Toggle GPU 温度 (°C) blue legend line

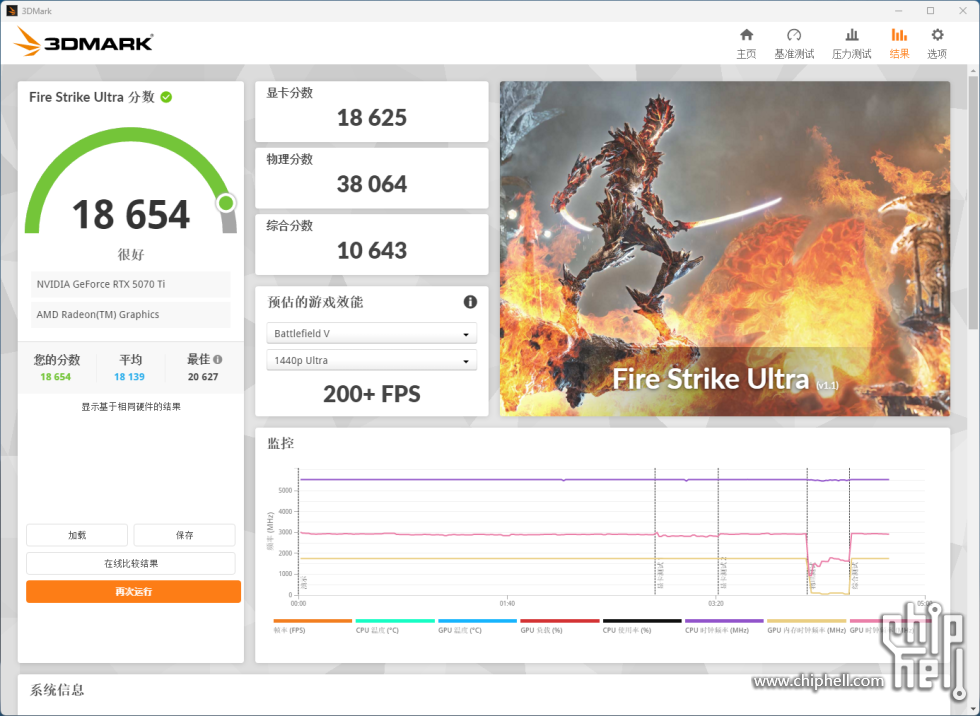[x=477, y=626]
